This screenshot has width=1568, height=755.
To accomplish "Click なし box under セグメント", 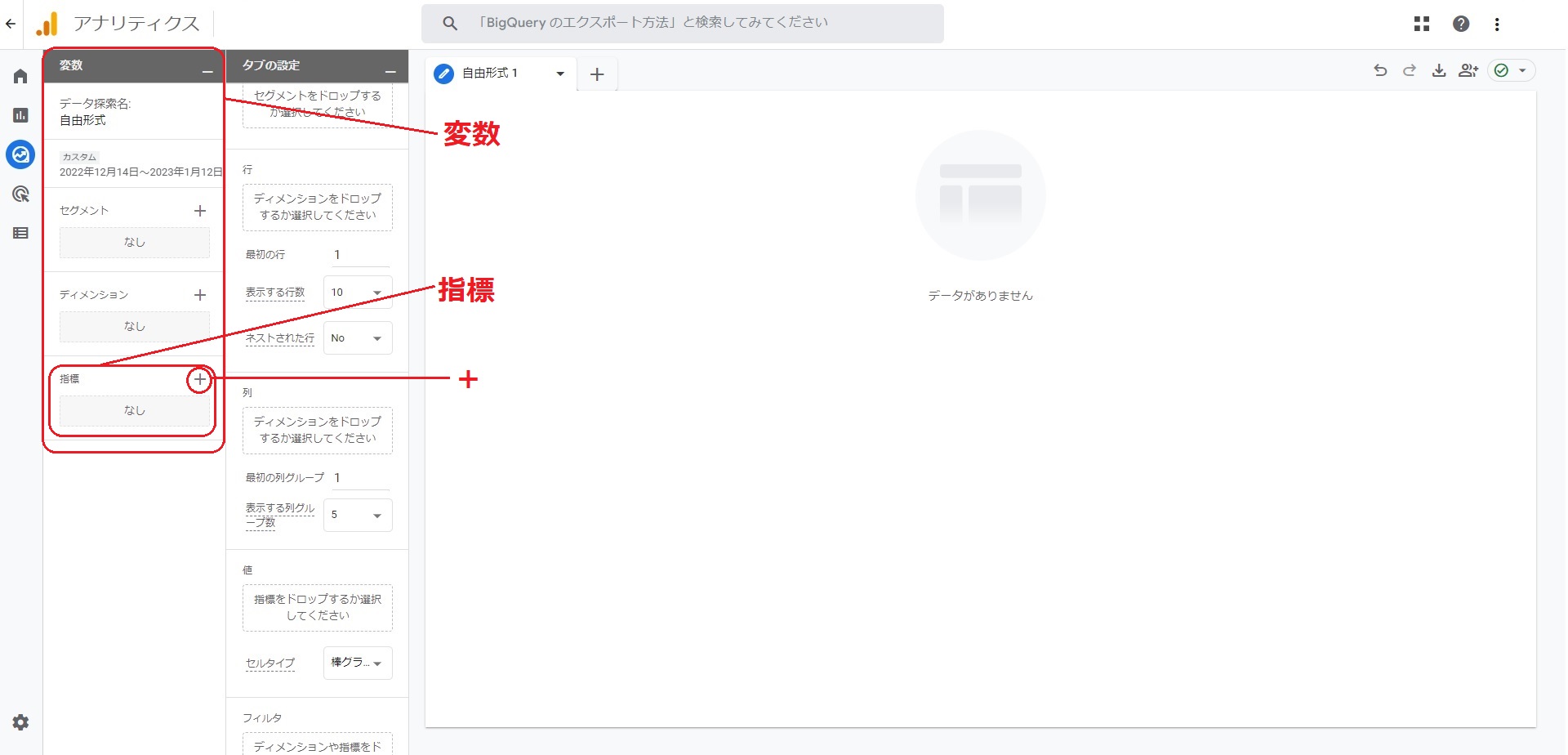I will 135,243.
